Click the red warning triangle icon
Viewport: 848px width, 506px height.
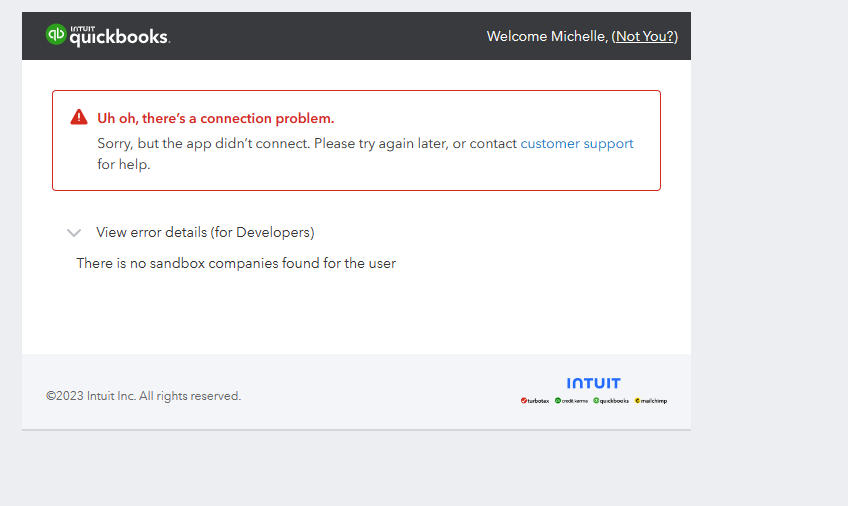[79, 117]
